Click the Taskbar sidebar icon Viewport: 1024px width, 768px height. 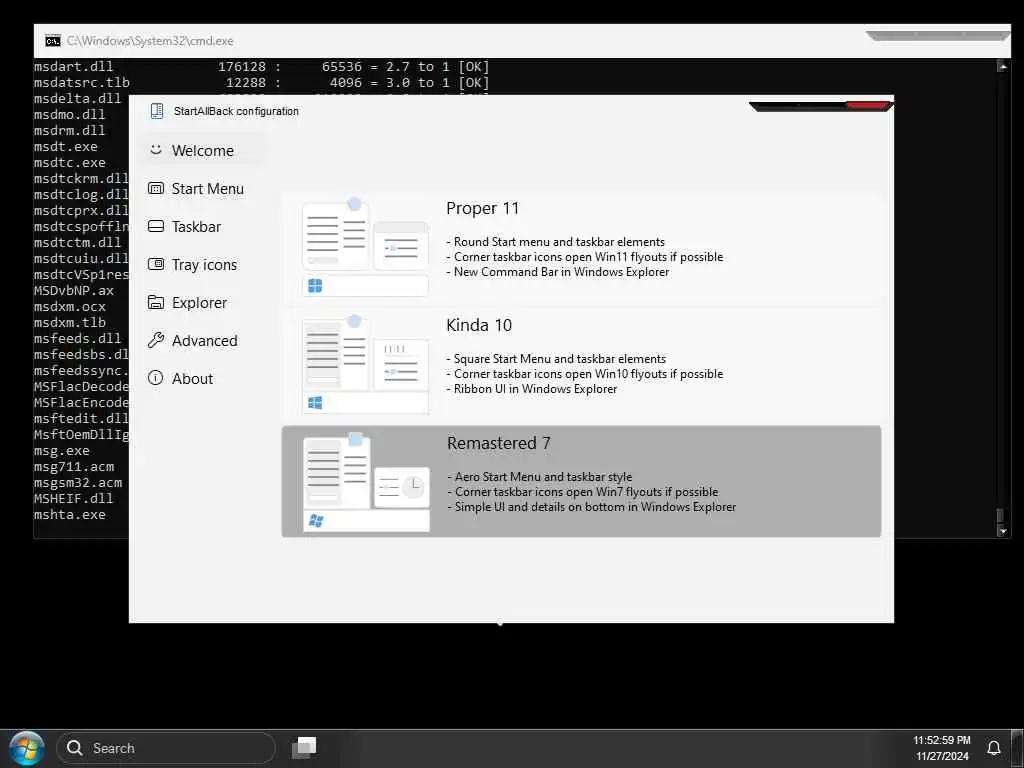(155, 226)
